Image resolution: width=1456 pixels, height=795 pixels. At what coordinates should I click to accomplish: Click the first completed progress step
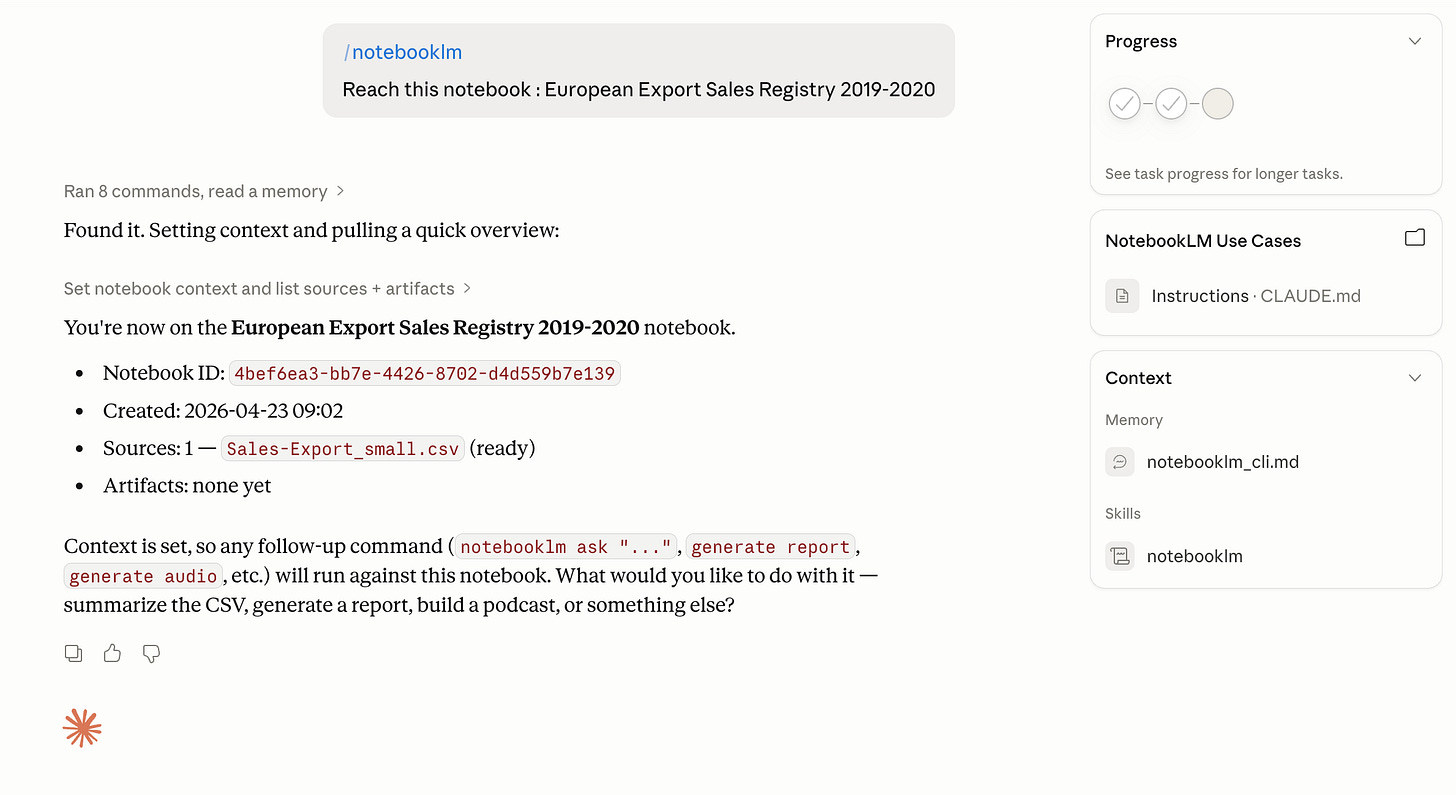[1124, 103]
